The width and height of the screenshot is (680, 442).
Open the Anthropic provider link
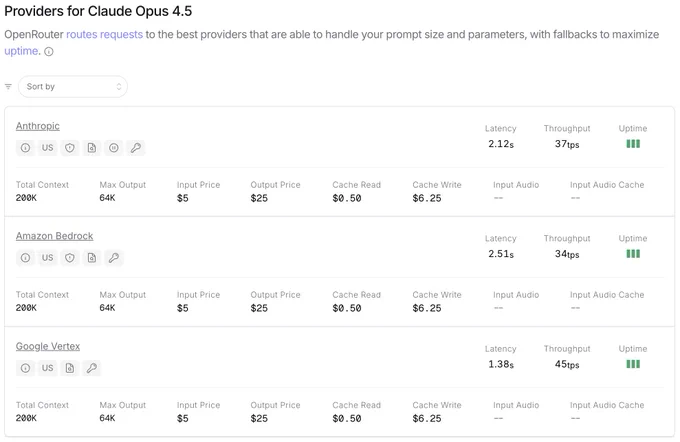(x=38, y=126)
